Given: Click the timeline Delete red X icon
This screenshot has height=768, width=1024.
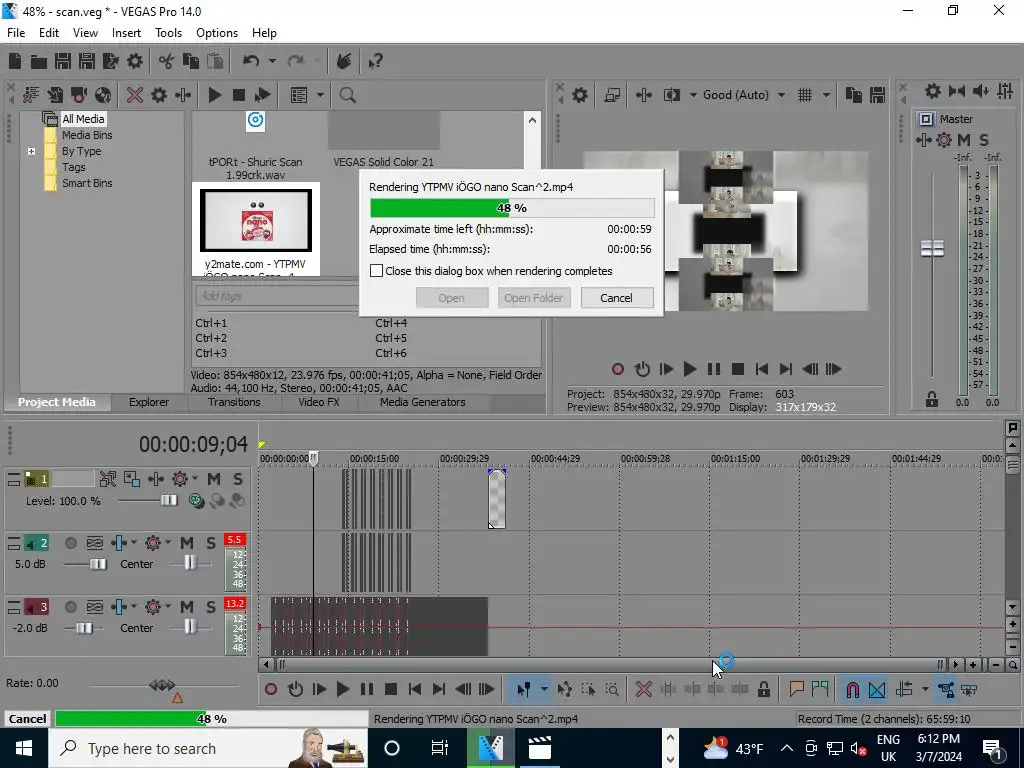Looking at the screenshot, I should coord(643,689).
